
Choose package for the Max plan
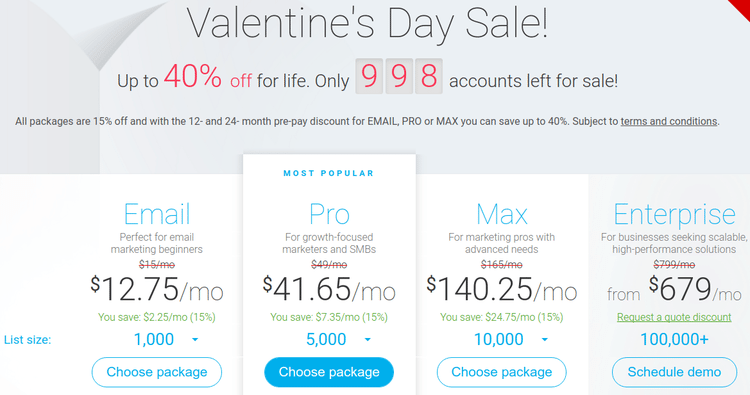[x=502, y=372]
